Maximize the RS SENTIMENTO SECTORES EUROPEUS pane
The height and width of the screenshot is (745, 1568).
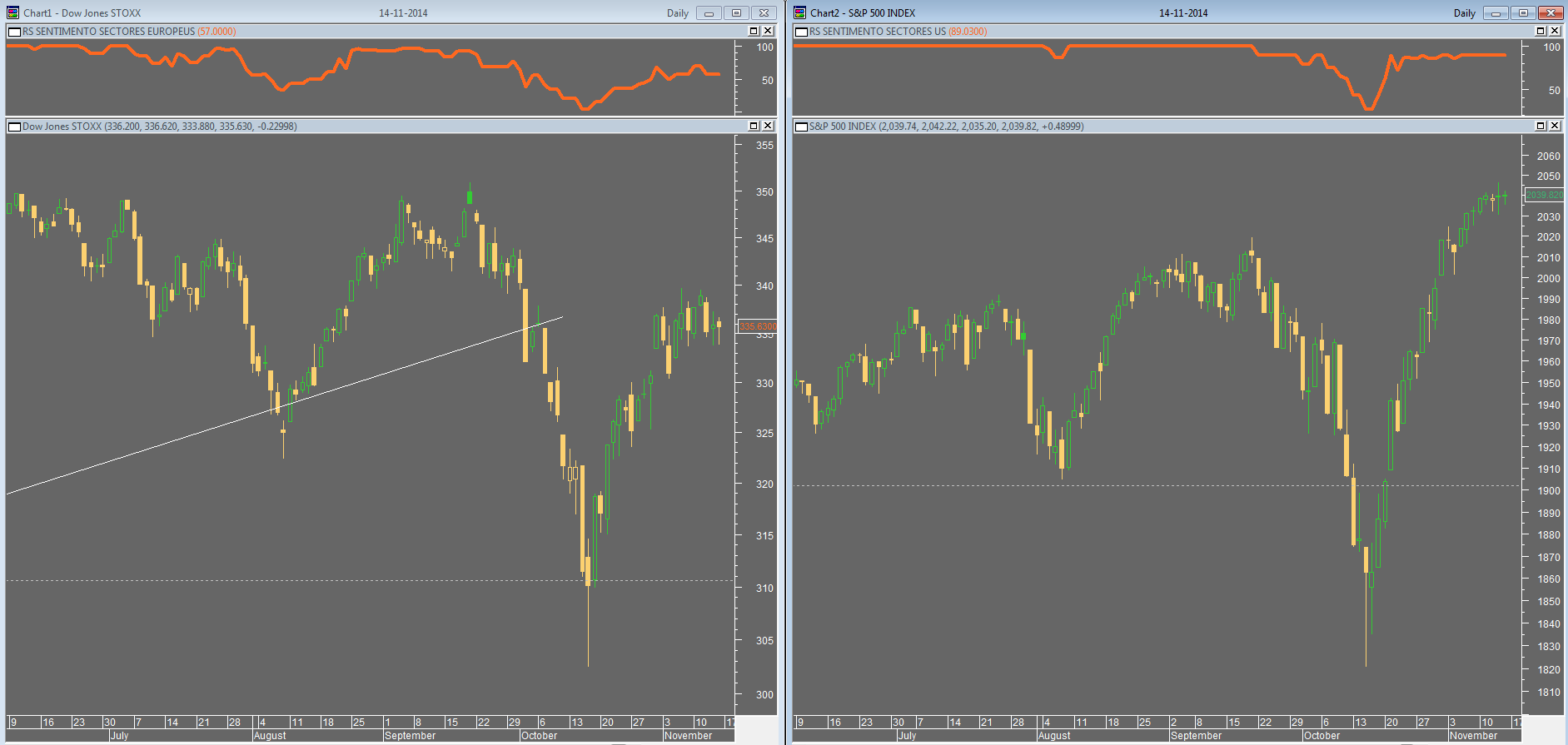[x=754, y=31]
